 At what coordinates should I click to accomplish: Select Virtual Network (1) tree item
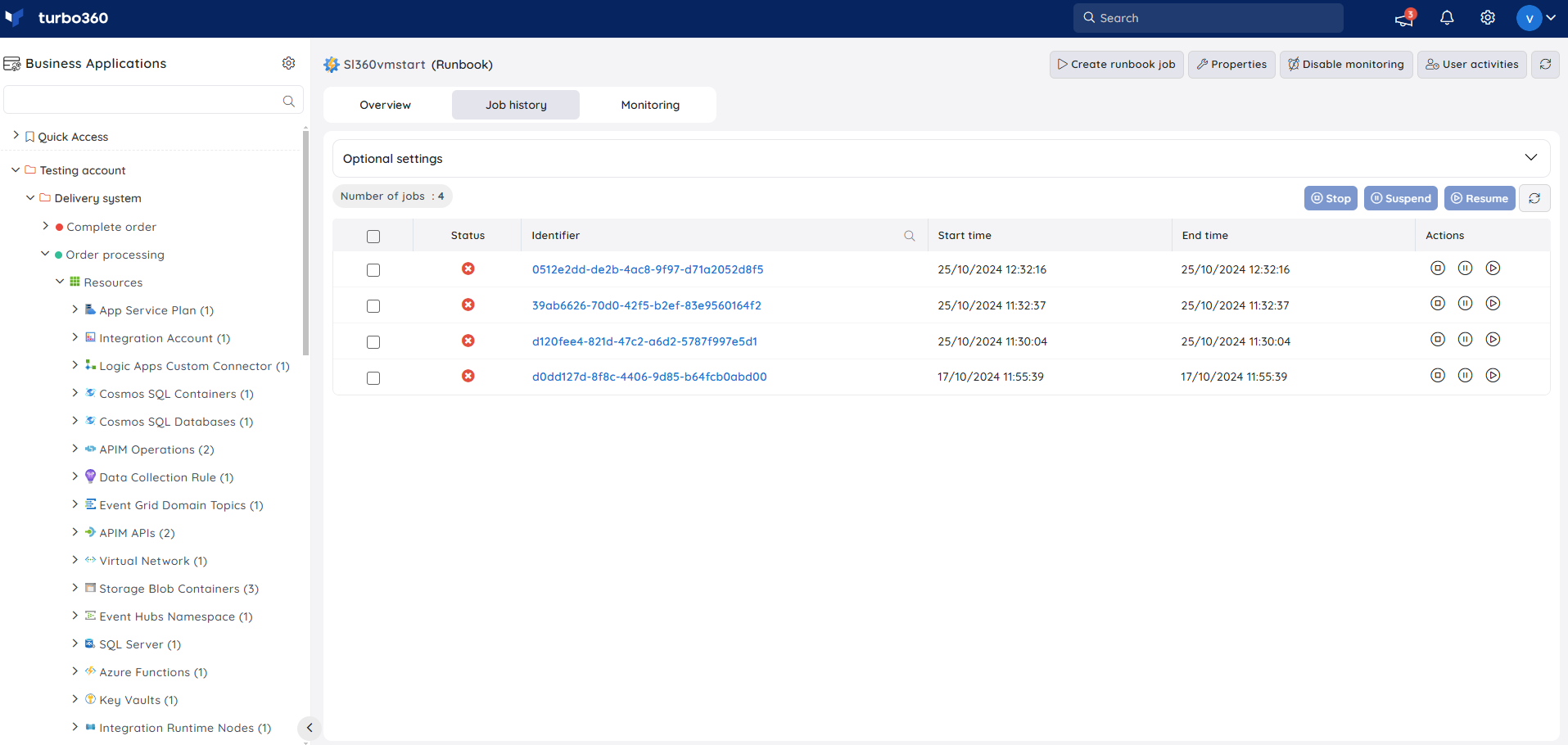click(153, 561)
